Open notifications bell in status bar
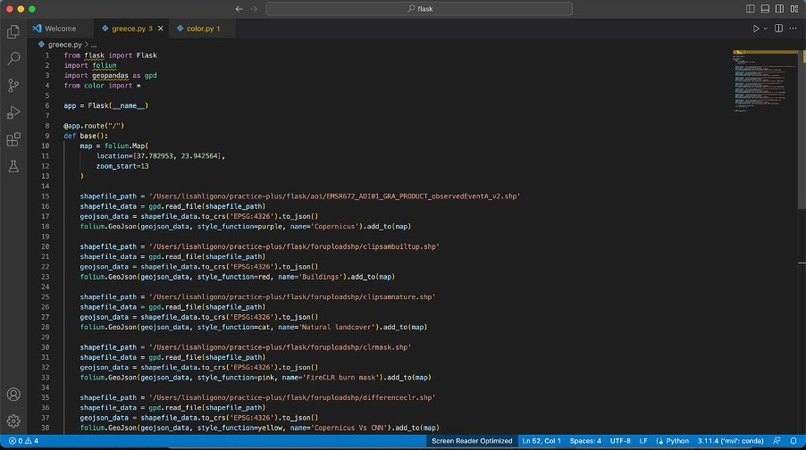806x450 pixels. click(794, 441)
